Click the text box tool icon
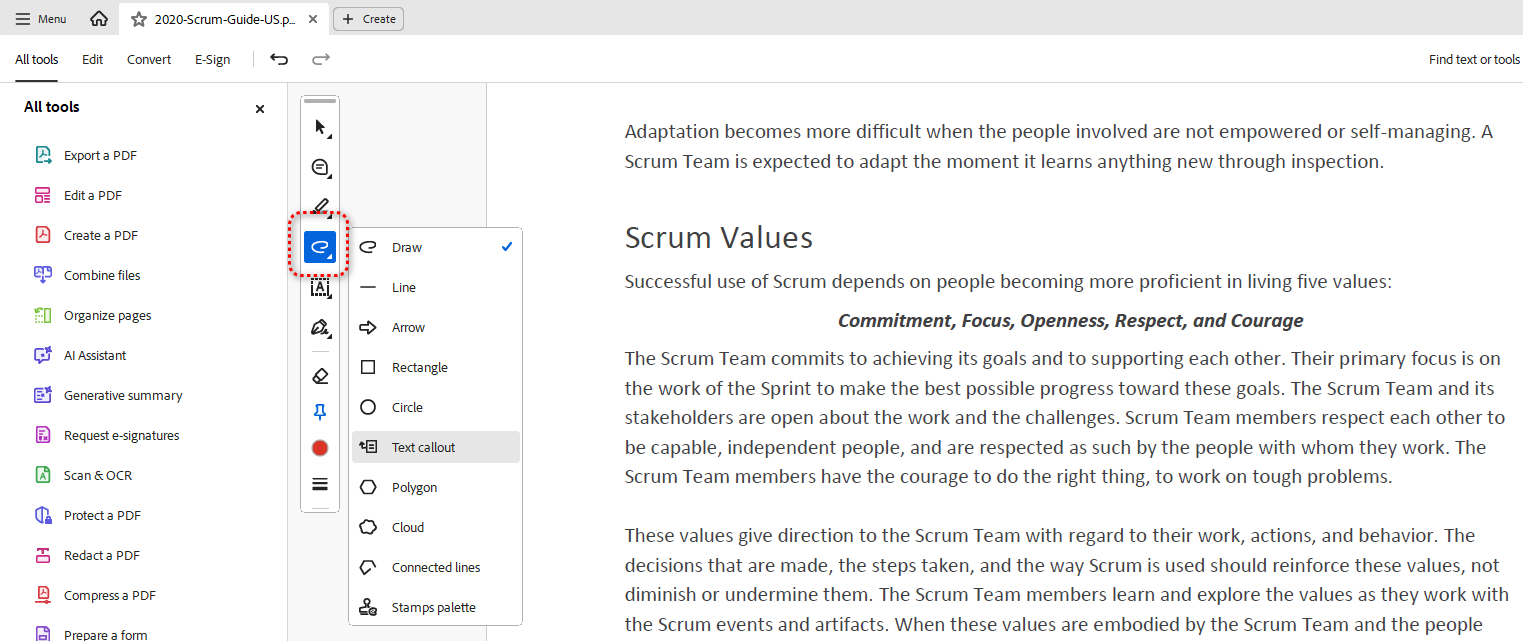Image resolution: width=1523 pixels, height=641 pixels. 320,288
